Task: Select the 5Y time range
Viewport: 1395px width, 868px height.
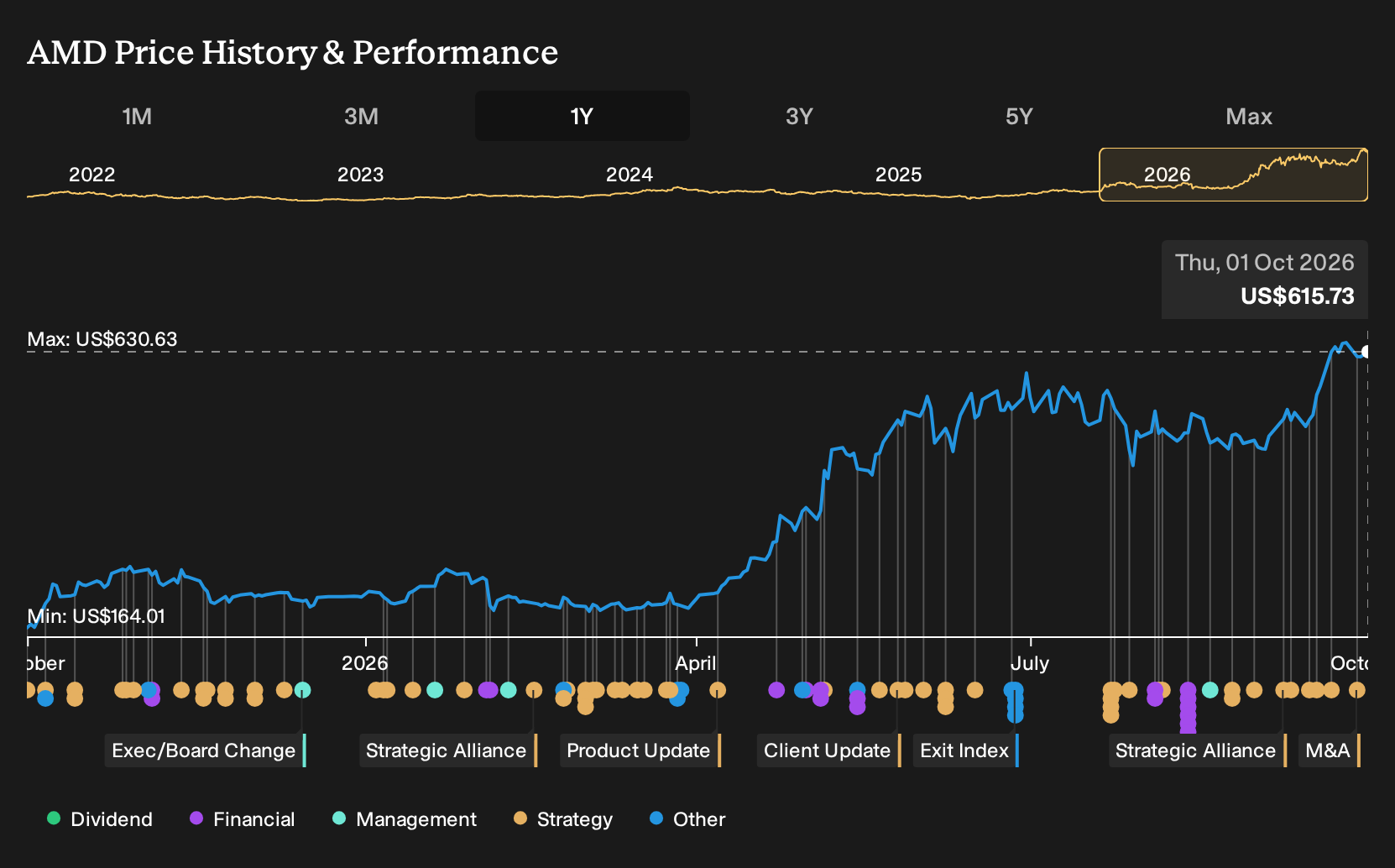Action: tap(1018, 116)
